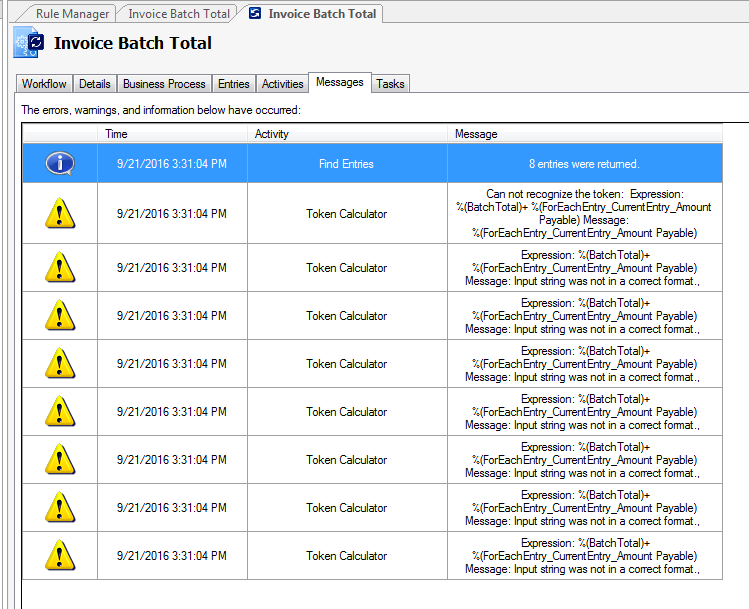Click the blue info icon in first row
The image size is (749, 609).
[60, 163]
